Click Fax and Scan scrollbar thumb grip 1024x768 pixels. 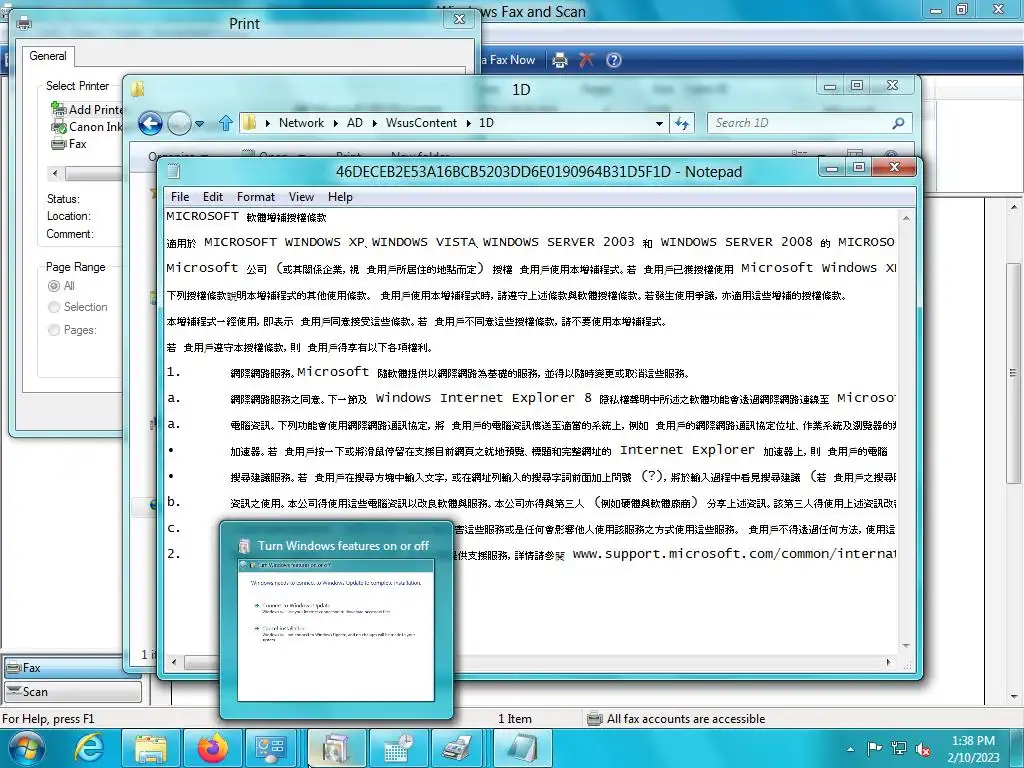[1013, 374]
